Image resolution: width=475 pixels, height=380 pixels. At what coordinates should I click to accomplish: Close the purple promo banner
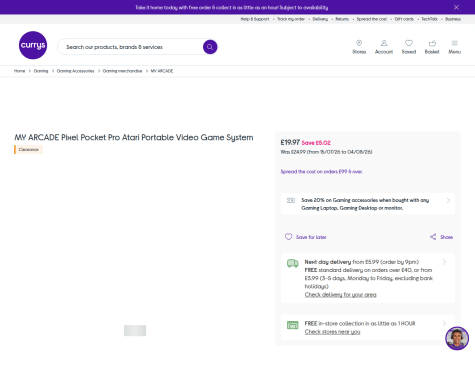[x=456, y=7]
